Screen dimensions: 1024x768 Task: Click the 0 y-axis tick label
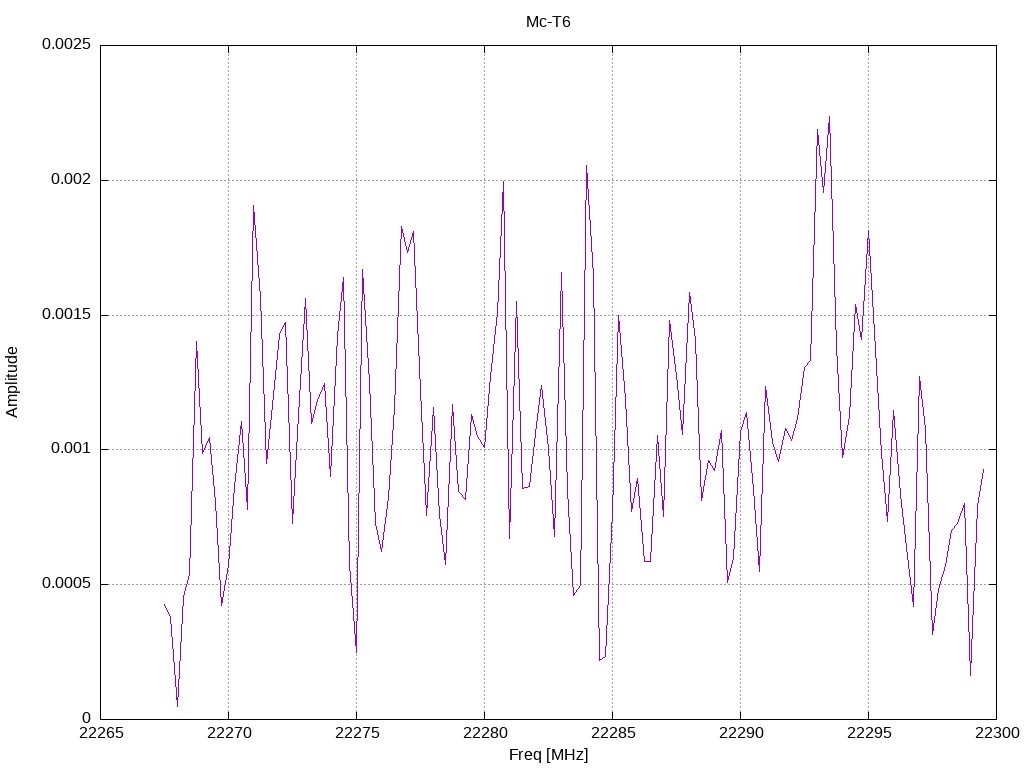pyautogui.click(x=87, y=718)
